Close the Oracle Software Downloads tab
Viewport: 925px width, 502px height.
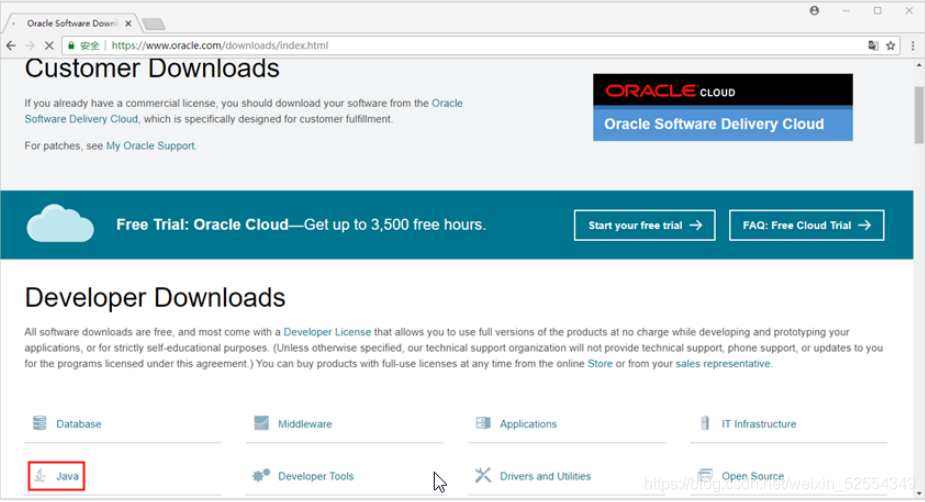(x=128, y=24)
